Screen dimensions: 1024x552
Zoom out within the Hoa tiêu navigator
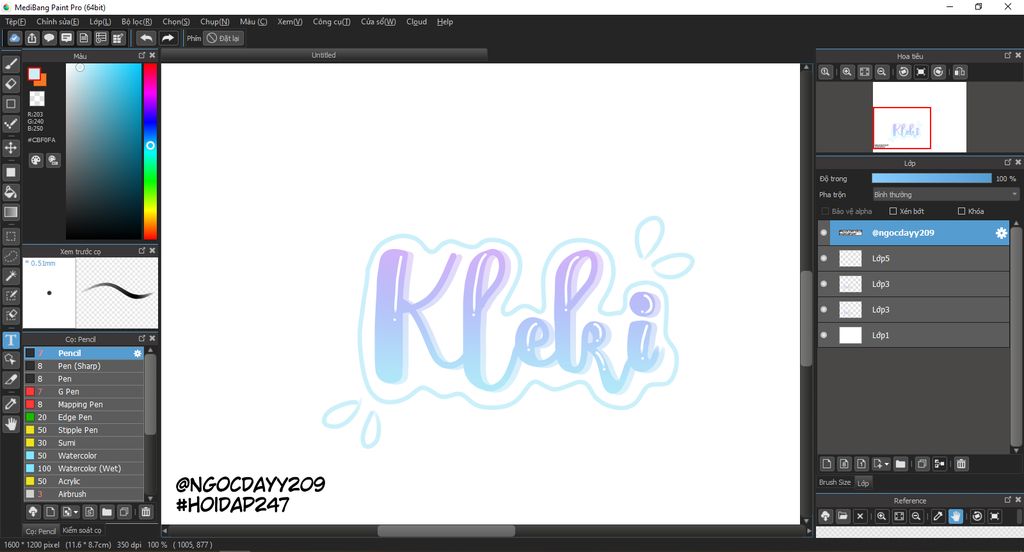(882, 72)
